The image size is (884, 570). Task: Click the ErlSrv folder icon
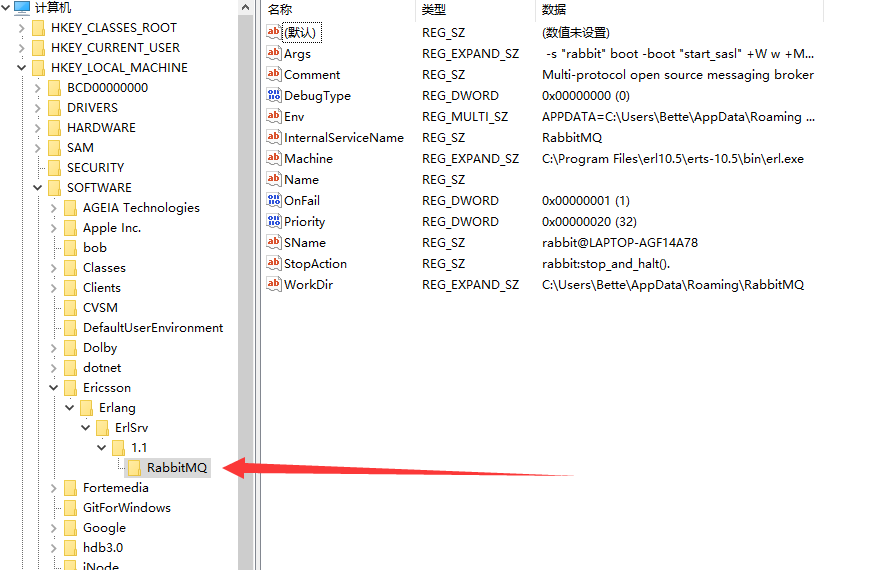(x=103, y=427)
